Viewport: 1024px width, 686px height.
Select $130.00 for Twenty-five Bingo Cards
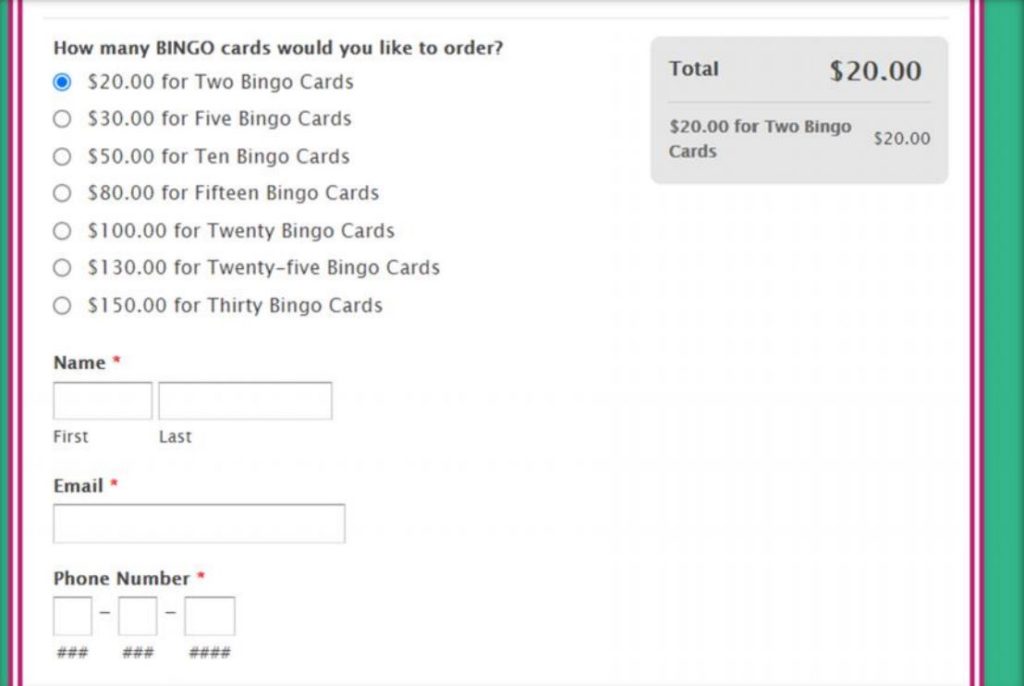coord(63,268)
